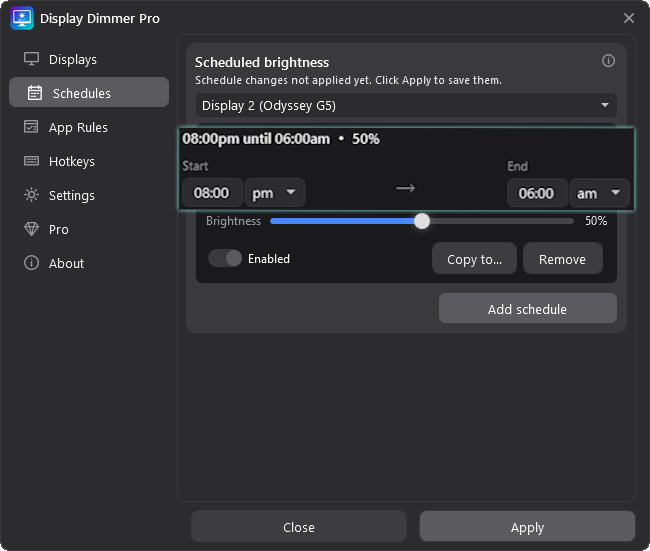Click the 50% brightness value label
Image resolution: width=650 pixels, height=551 pixels.
coord(596,221)
